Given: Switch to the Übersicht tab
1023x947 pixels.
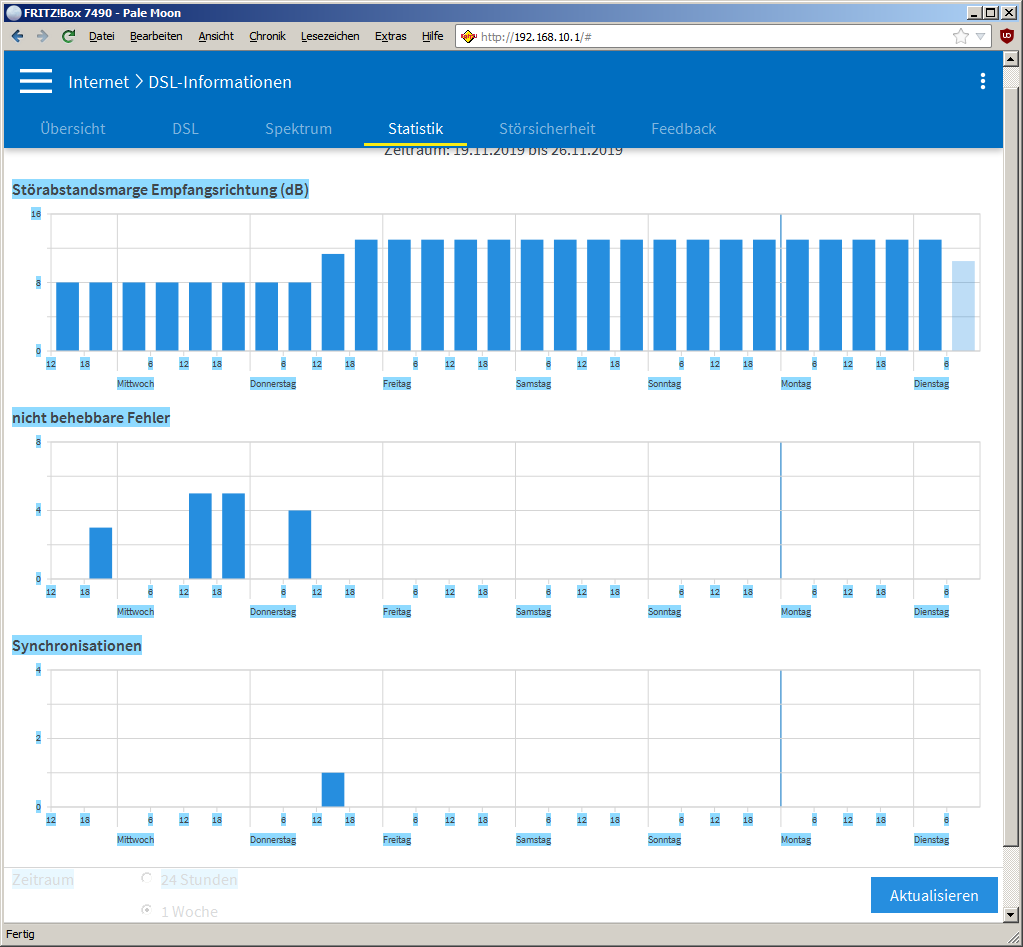Looking at the screenshot, I should coord(73,128).
